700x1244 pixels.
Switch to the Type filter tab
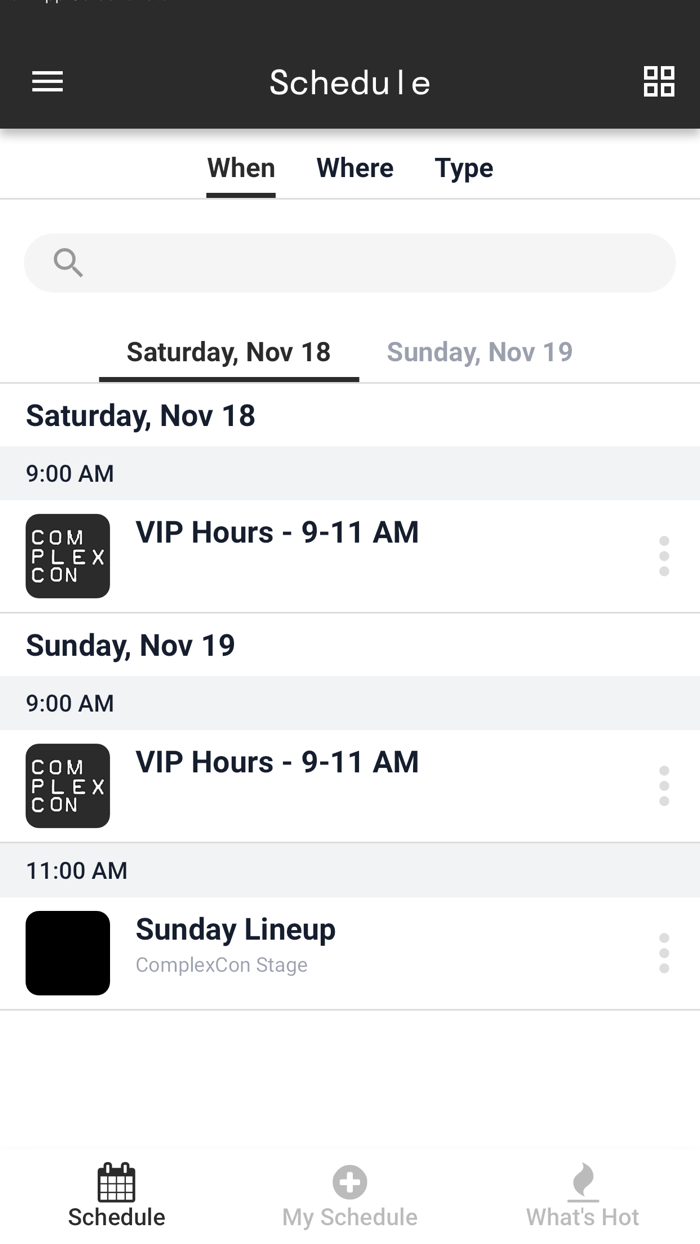point(463,168)
